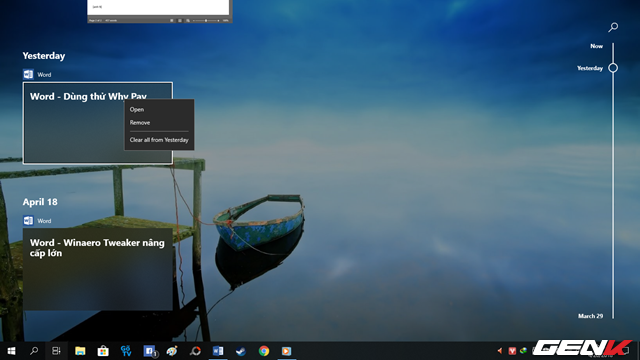Open File Explorer from taskbar
The height and width of the screenshot is (360, 640).
tap(80, 351)
